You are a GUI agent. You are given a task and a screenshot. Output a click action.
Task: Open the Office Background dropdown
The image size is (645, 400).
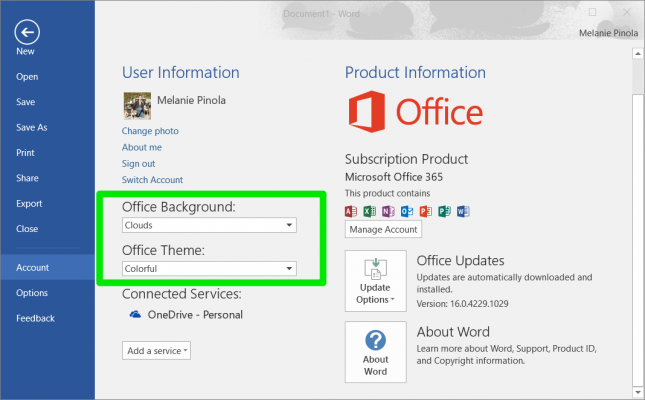[x=209, y=225]
